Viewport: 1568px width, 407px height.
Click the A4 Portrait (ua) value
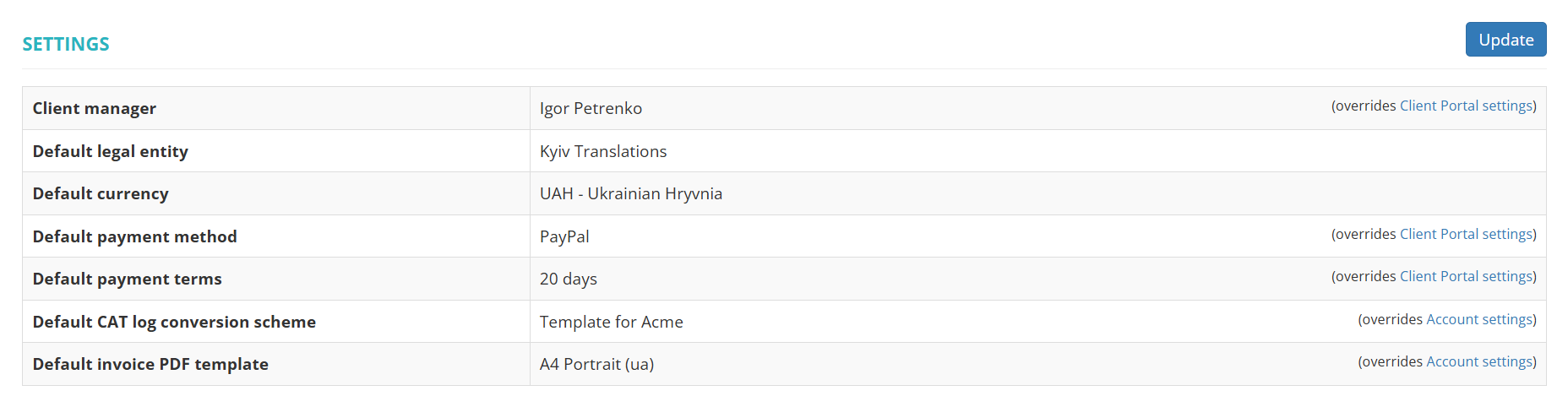[596, 364]
